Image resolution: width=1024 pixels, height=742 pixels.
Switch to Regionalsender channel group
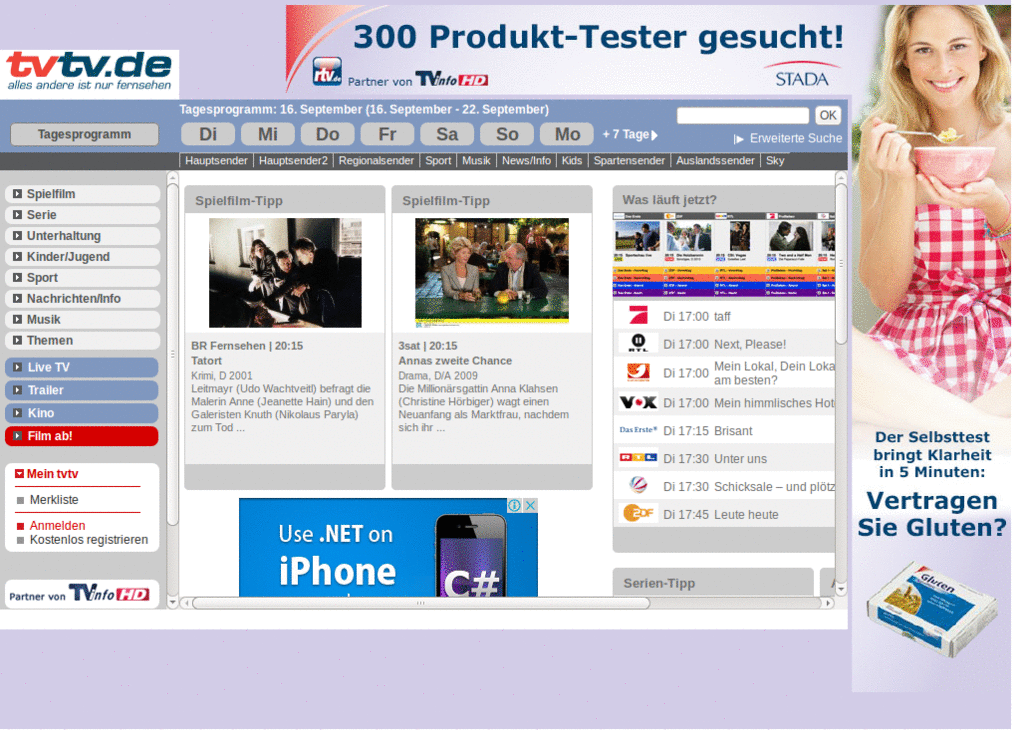pos(376,161)
